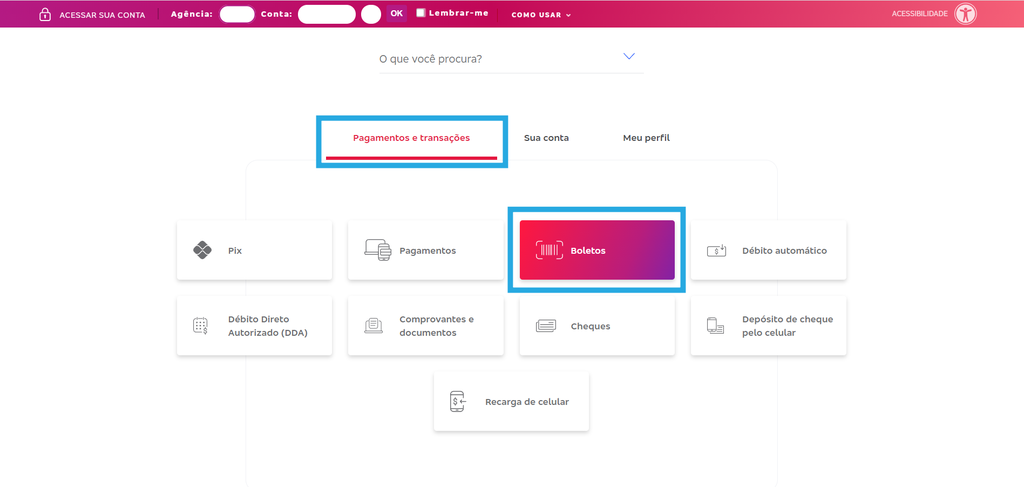Expand the Como Usar dropdown menu
This screenshot has height=487, width=1024.
coord(541,14)
